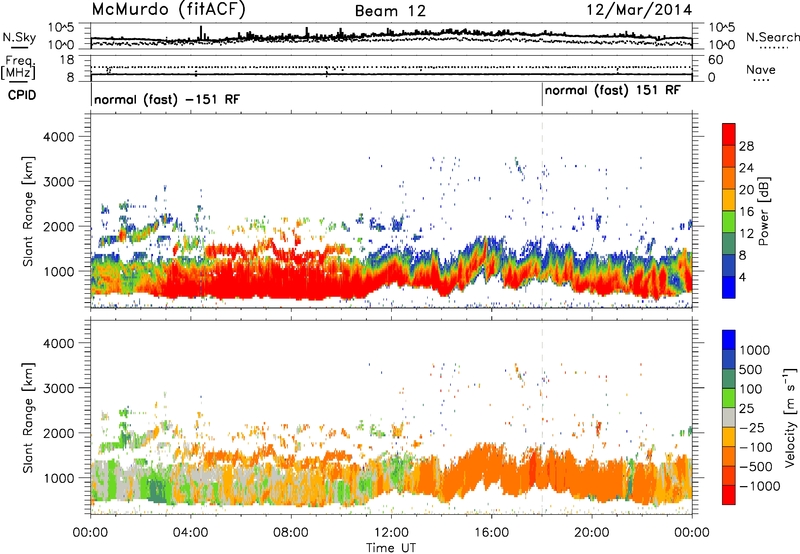Click the 4000 tick in power panel
Screen dimensions: 800x554
(x=58, y=137)
